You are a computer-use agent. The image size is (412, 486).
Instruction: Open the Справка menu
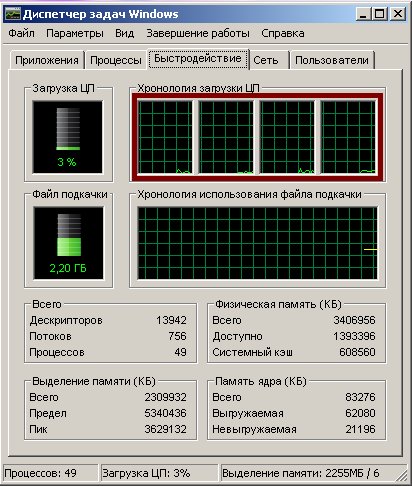pyautogui.click(x=283, y=33)
